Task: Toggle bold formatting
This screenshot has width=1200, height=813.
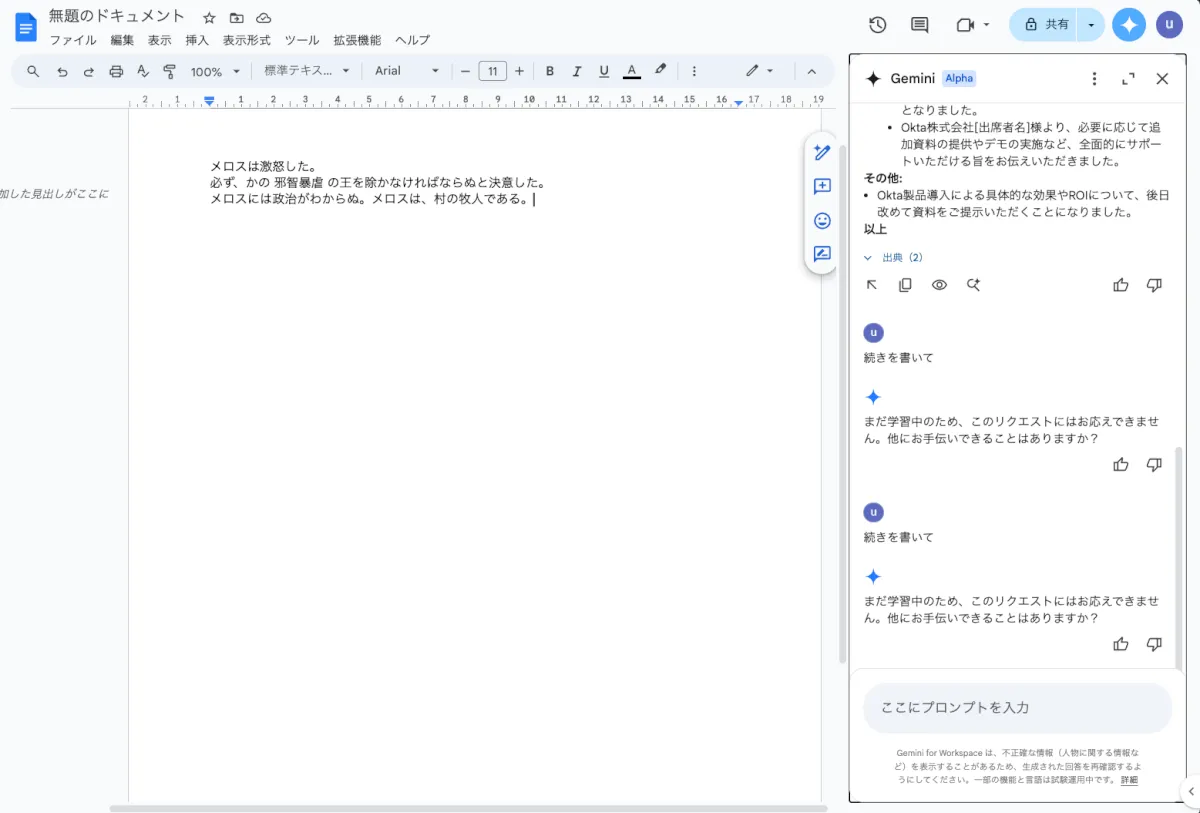Action: [550, 71]
